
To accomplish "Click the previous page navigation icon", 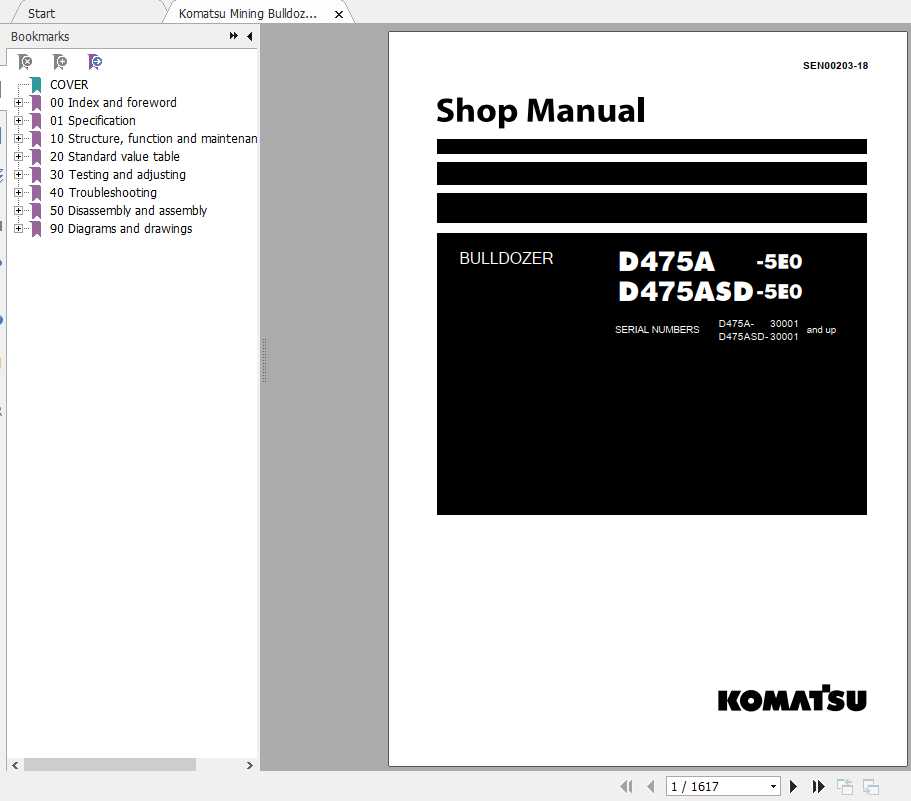I will coord(649,786).
